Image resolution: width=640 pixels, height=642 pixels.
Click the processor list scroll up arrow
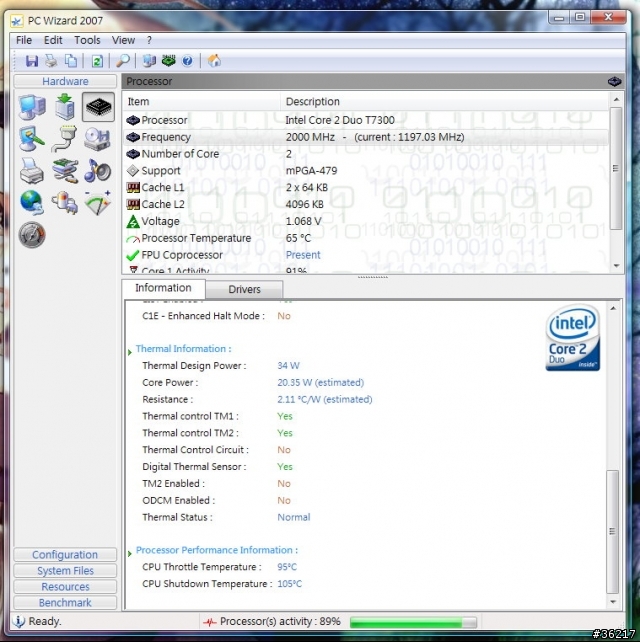(x=616, y=99)
